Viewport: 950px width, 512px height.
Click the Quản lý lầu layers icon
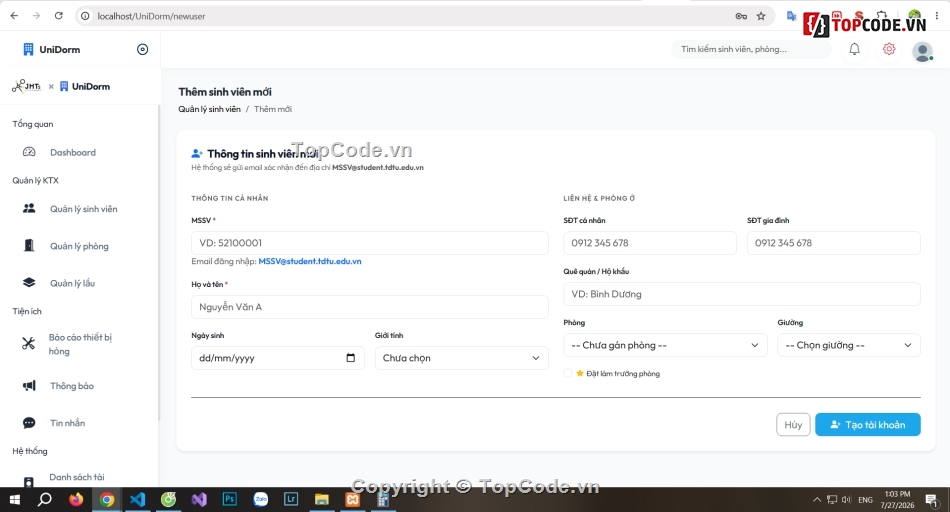[29, 282]
